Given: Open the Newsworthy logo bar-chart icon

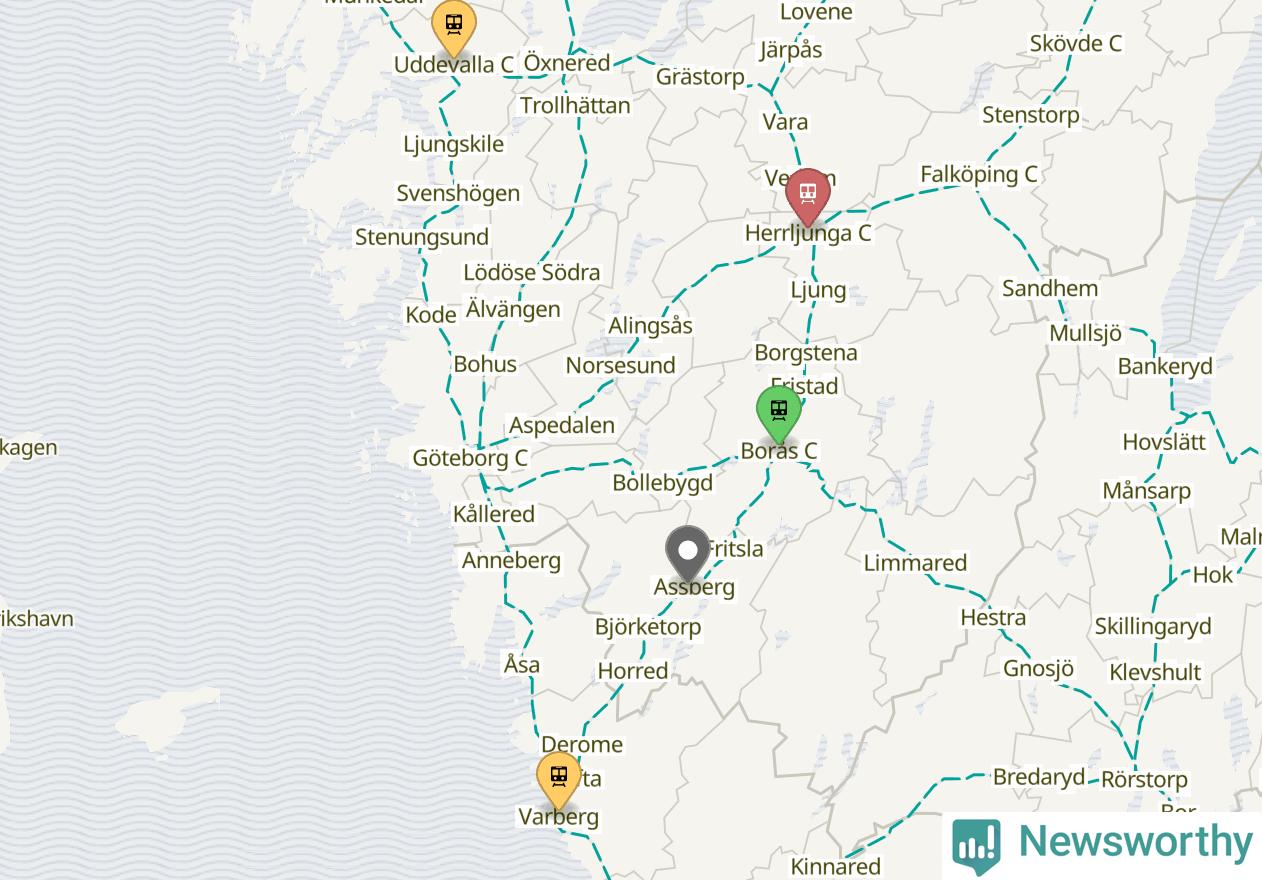Looking at the screenshot, I should pos(976,844).
